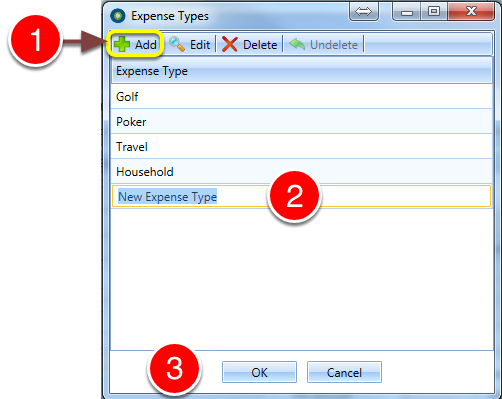Screen dimensions: 502x399
Task: Click the green arrow Undelete icon
Action: click(297, 44)
